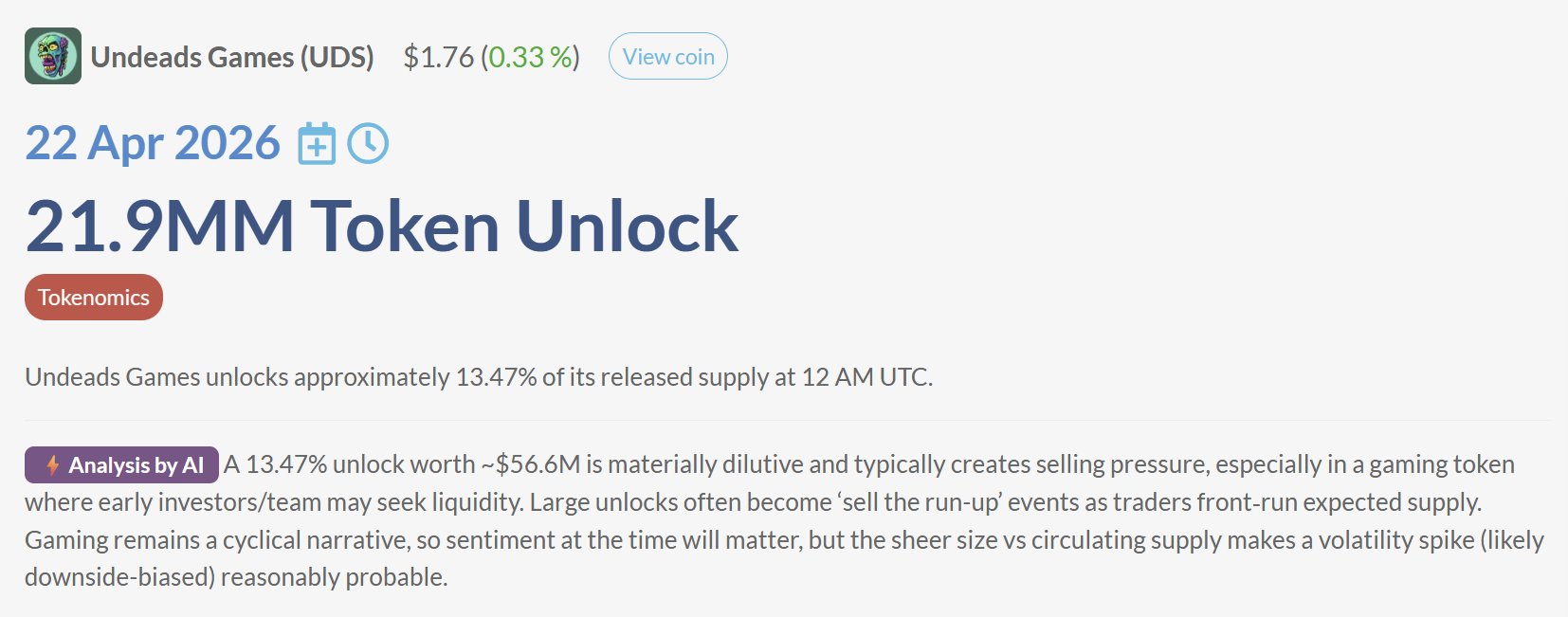Click the clock icon beside the date
1568x617 pixels.
(x=368, y=144)
